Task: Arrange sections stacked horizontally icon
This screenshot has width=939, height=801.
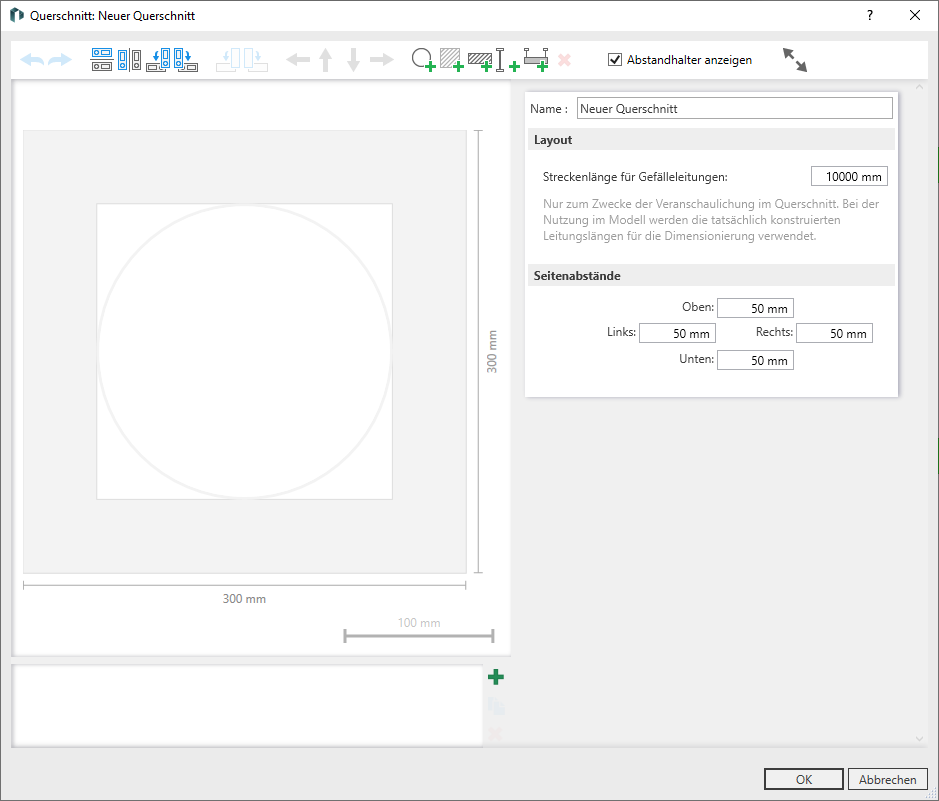Action: (x=102, y=60)
